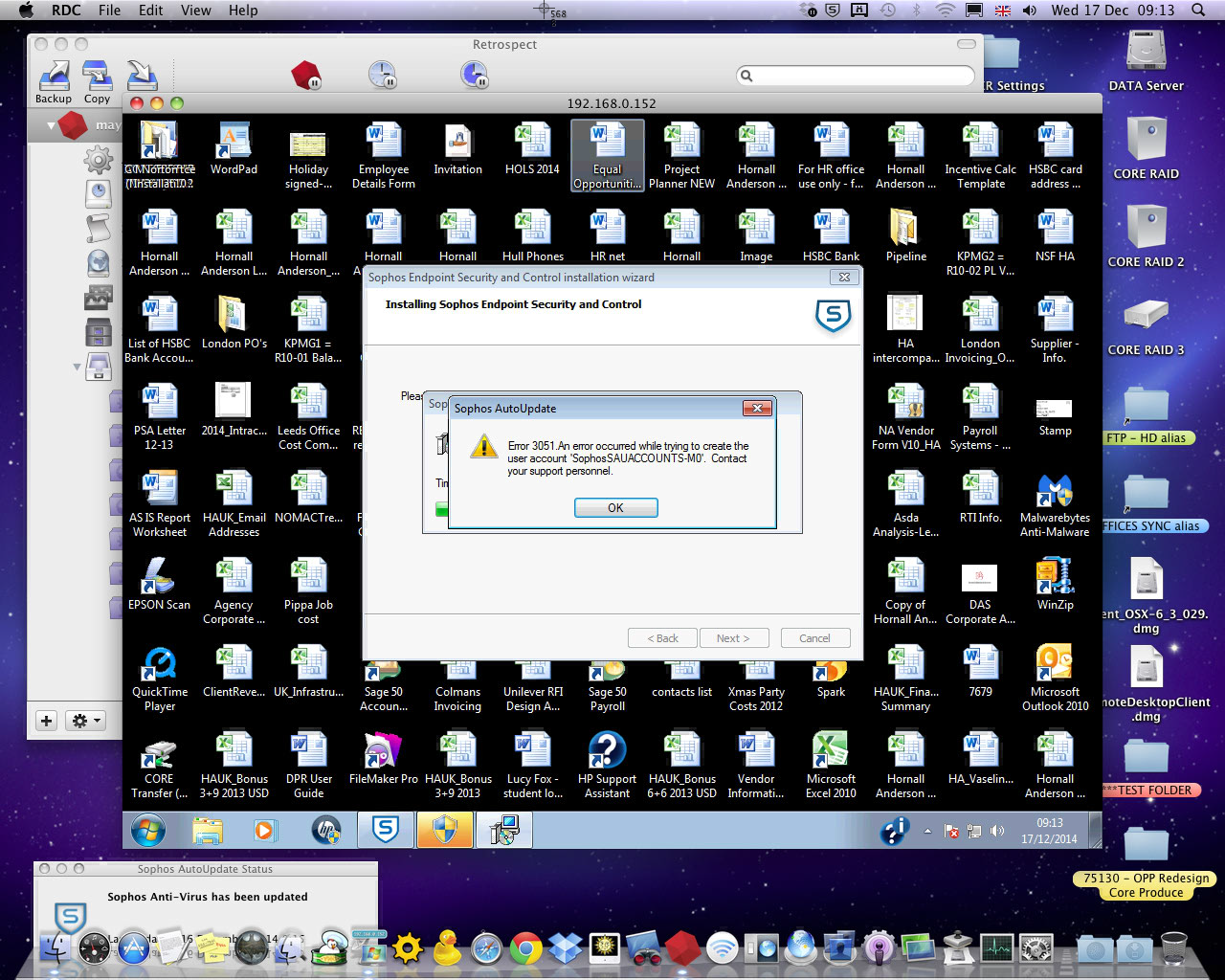Open the Help menu
The height and width of the screenshot is (980, 1225).
(243, 11)
